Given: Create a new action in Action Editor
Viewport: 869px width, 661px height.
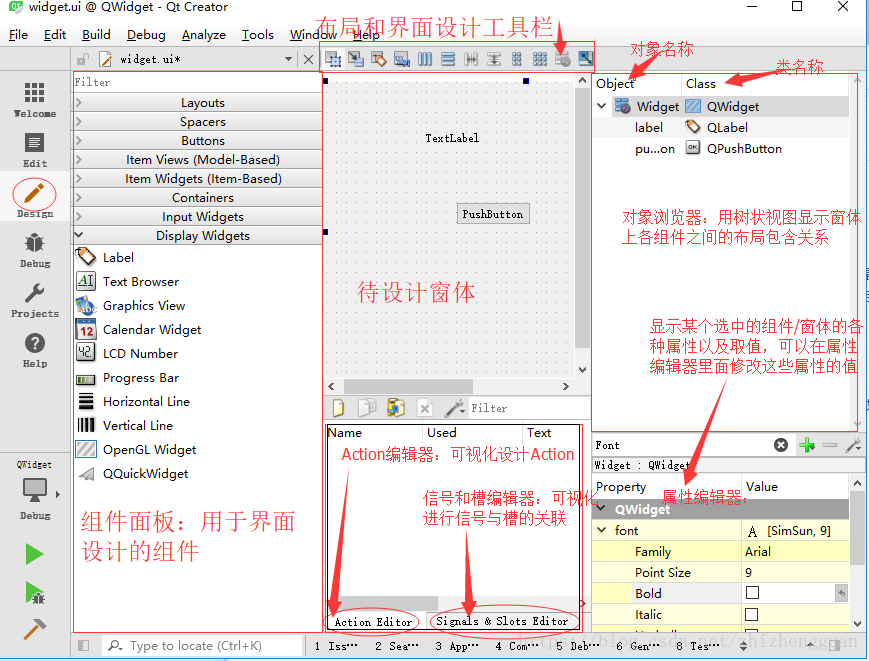Looking at the screenshot, I should coord(338,408).
